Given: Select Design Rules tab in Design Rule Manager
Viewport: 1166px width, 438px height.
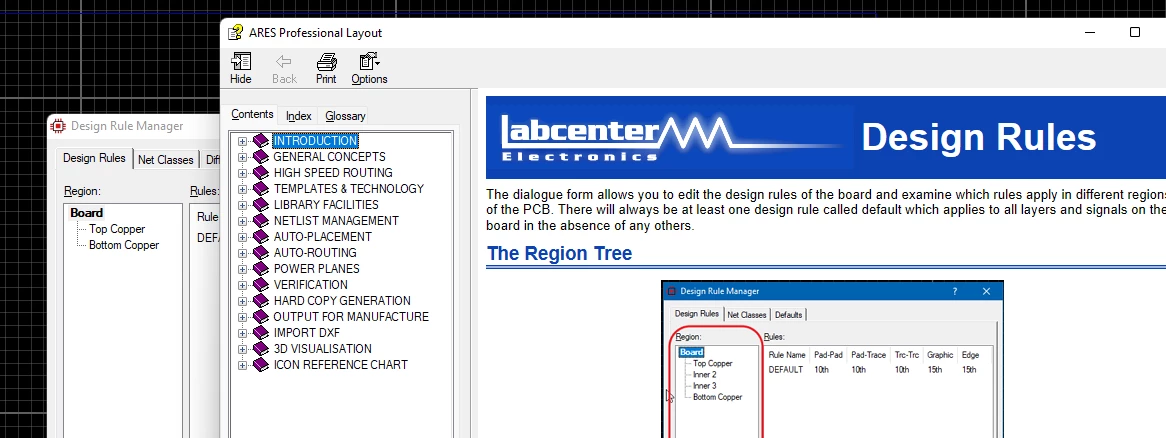Looking at the screenshot, I should tap(94, 158).
